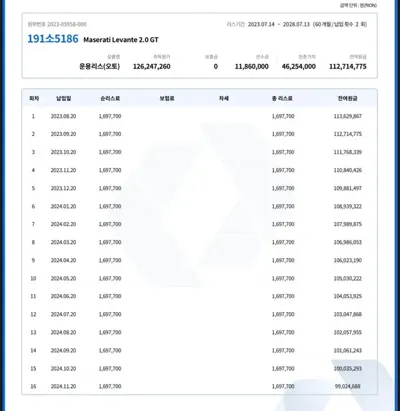Click the balance 111,768,339 in row 3
Screen dimensions: 400x411
tap(348, 152)
